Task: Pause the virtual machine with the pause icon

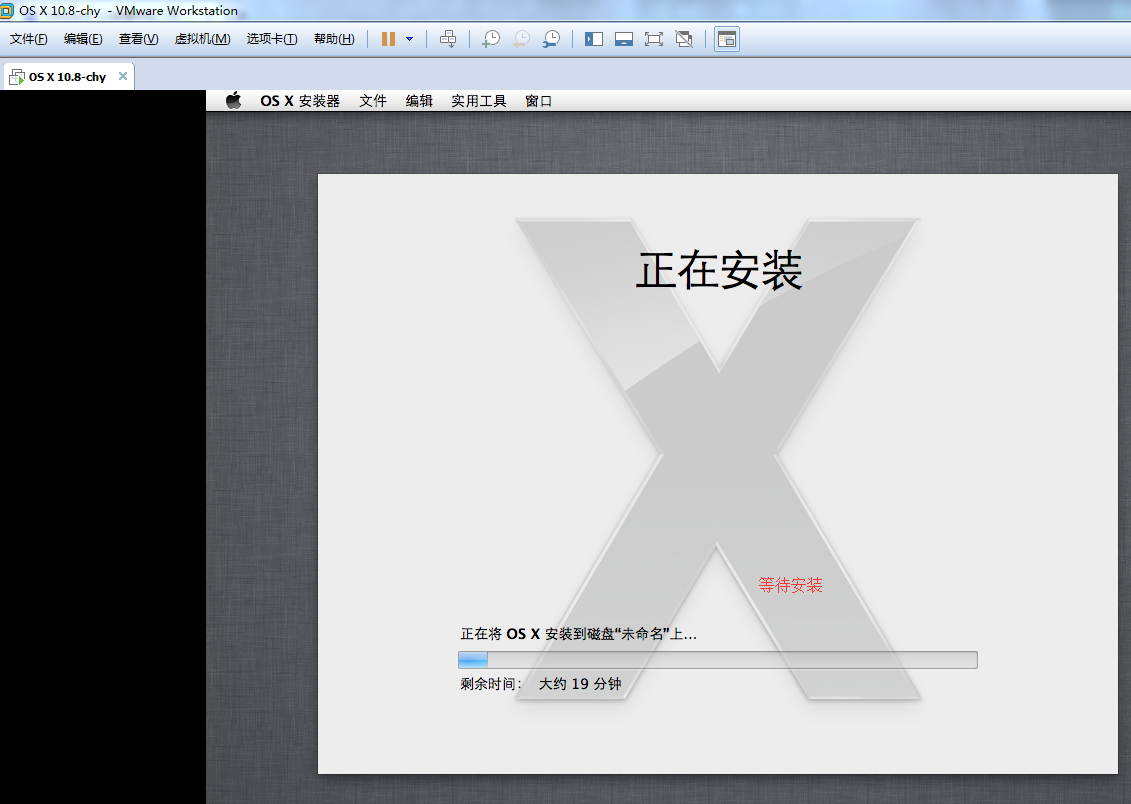Action: point(388,39)
